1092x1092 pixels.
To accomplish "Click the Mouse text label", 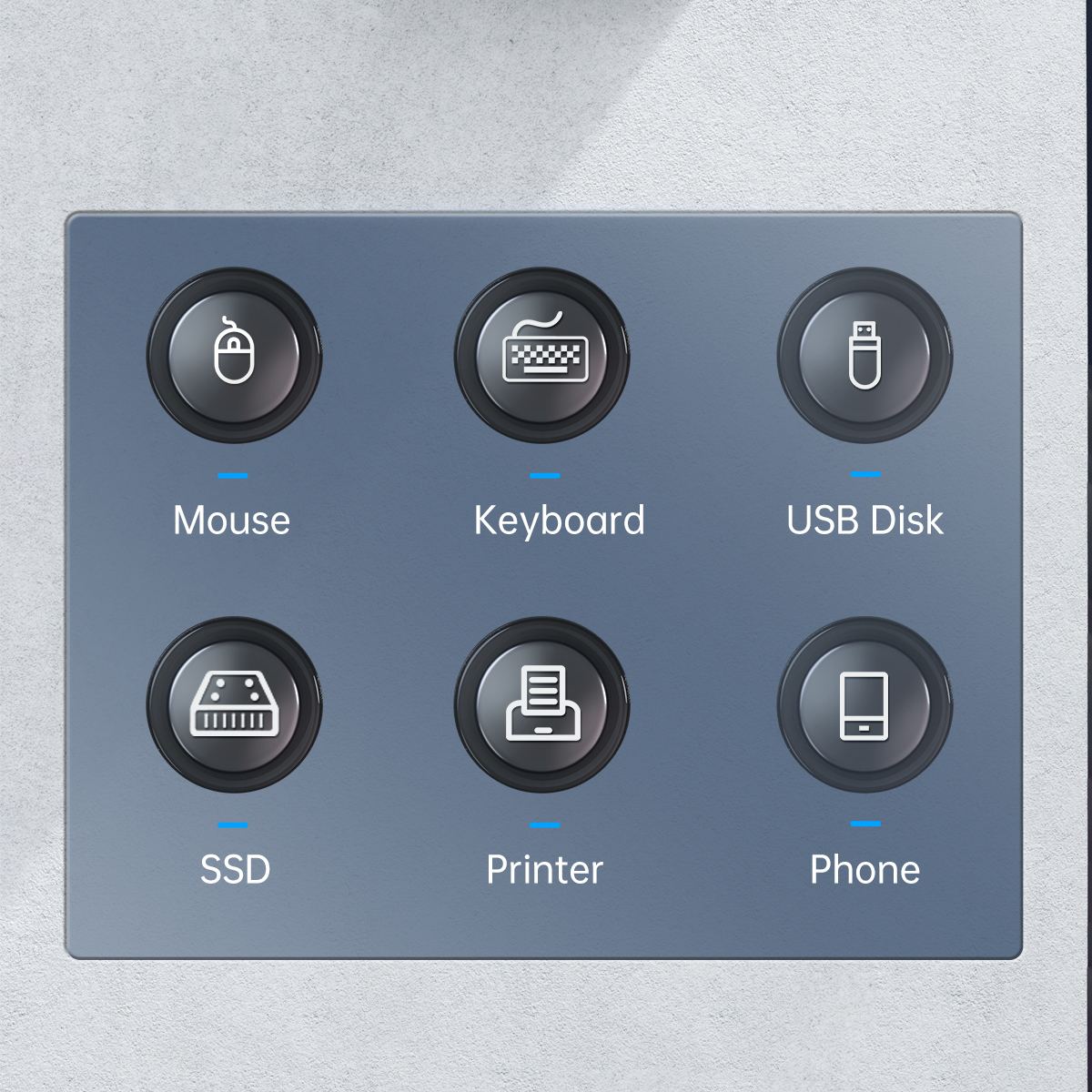I will (232, 521).
